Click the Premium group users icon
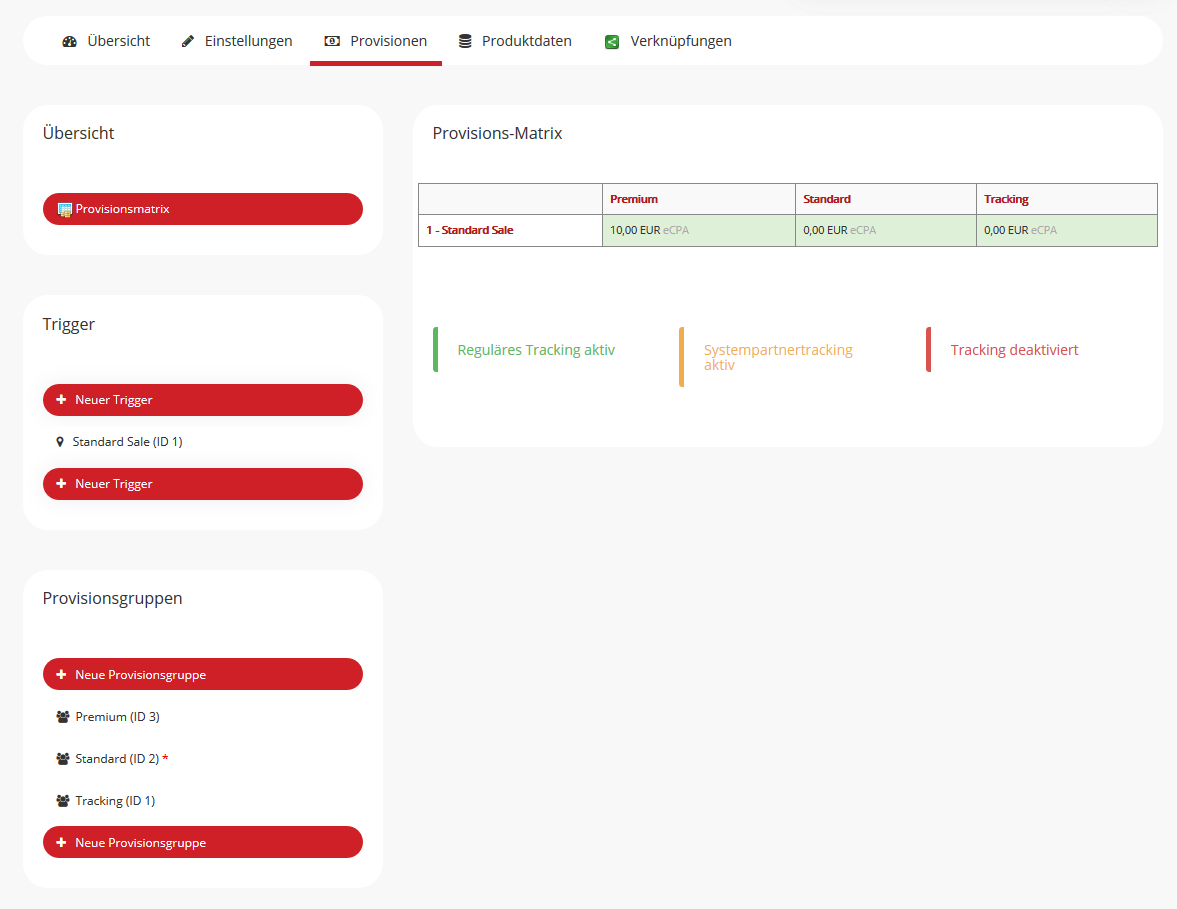 (x=63, y=717)
